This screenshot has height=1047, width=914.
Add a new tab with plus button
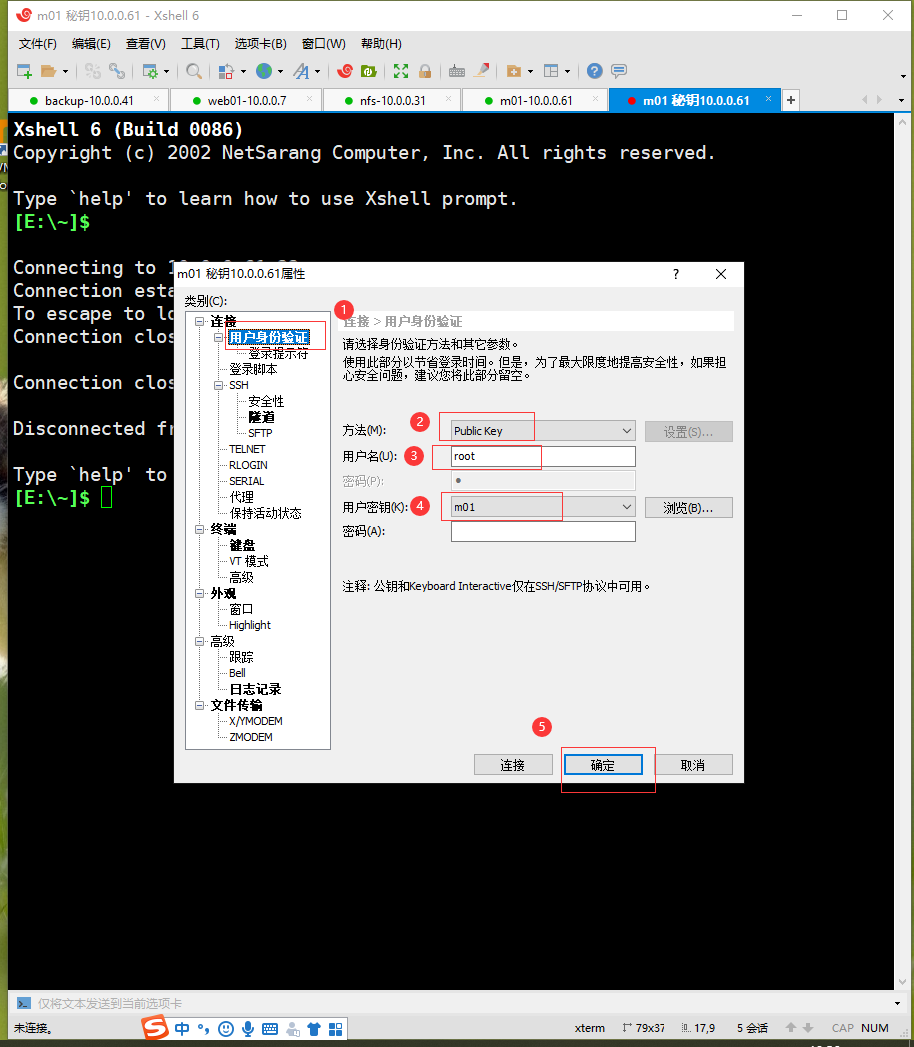[x=790, y=100]
